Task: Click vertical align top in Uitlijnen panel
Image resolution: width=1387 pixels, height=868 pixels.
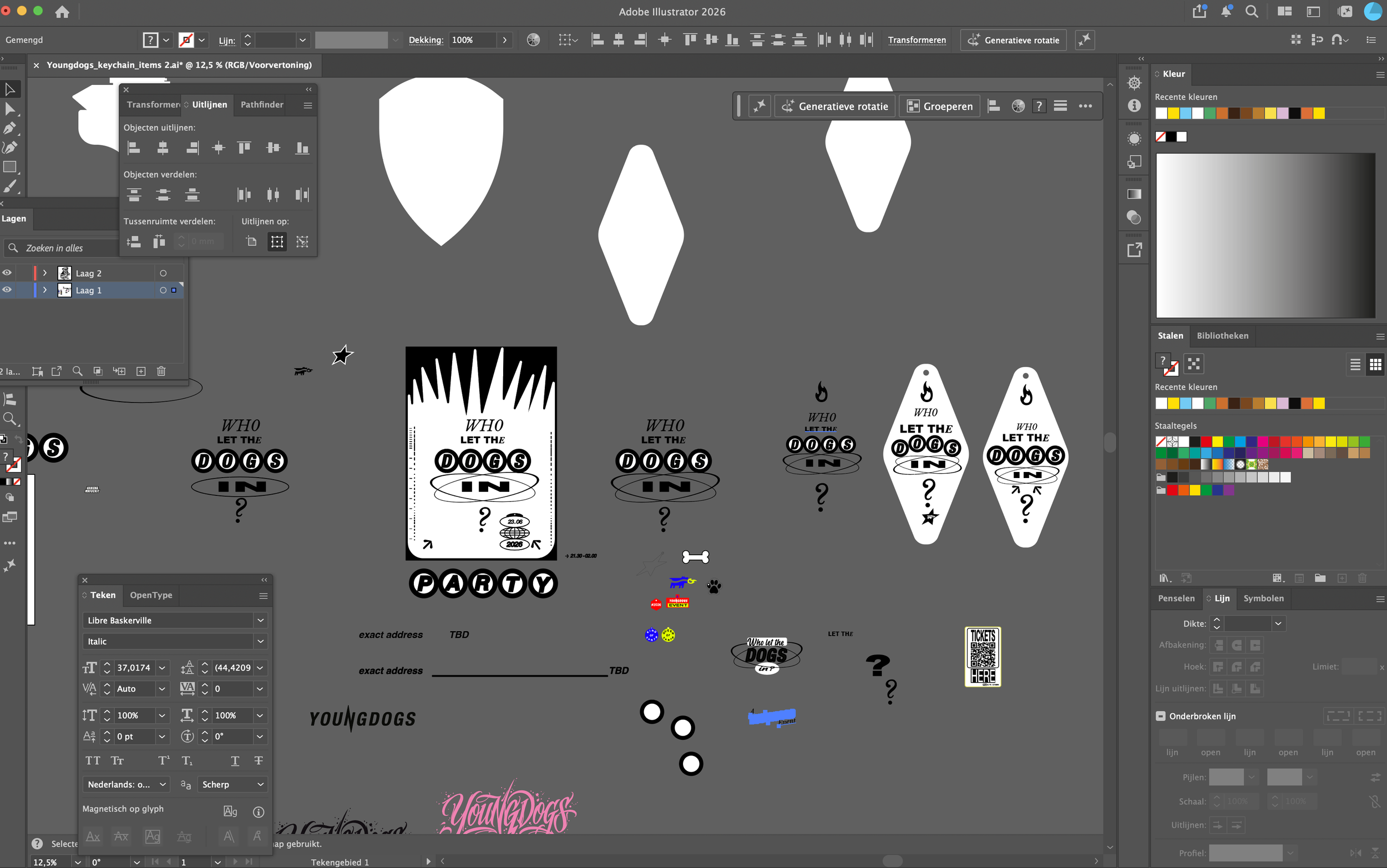Action: (245, 148)
